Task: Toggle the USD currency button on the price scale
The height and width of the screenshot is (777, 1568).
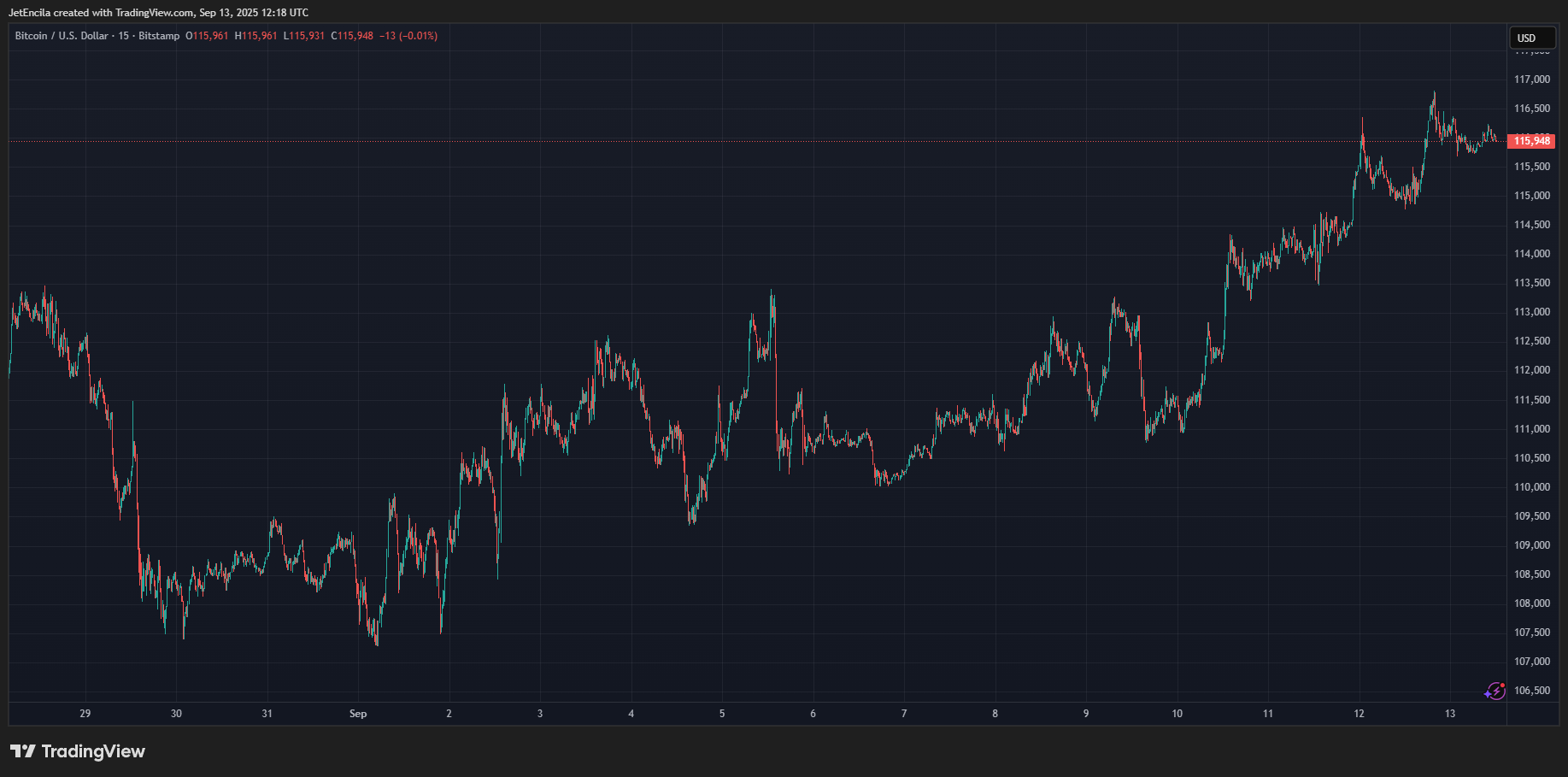Action: pos(1532,38)
